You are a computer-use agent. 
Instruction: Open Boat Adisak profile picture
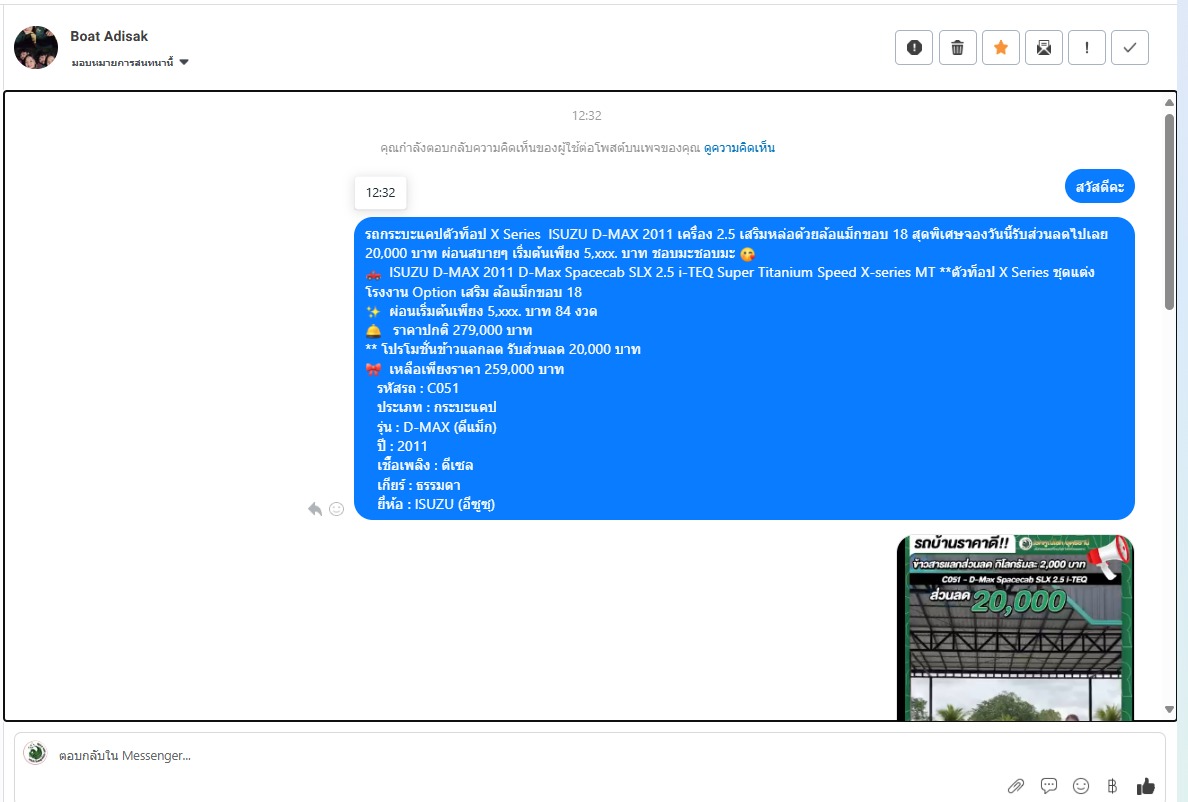click(x=36, y=47)
